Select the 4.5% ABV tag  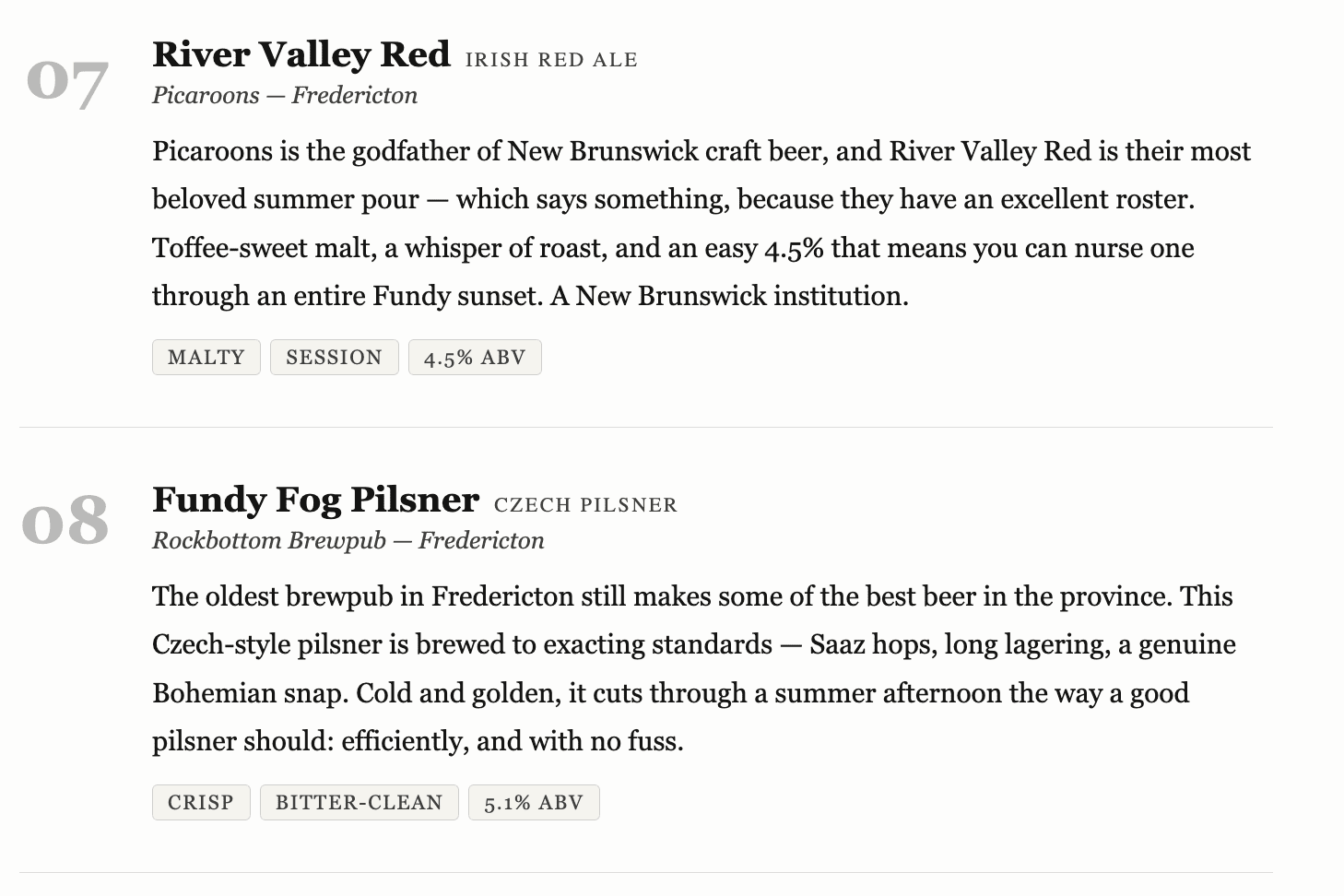coord(475,358)
